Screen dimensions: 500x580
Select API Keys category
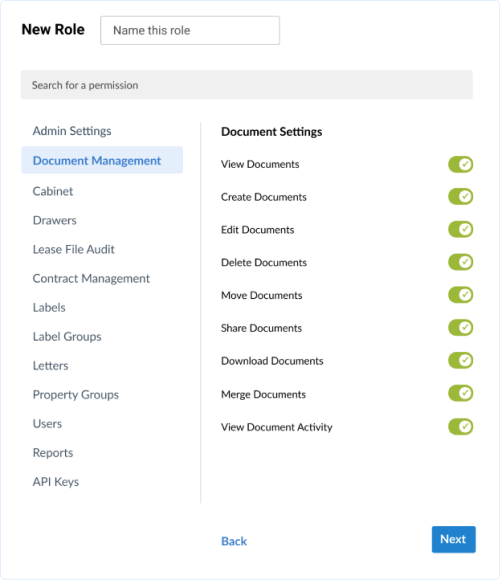click(x=56, y=482)
